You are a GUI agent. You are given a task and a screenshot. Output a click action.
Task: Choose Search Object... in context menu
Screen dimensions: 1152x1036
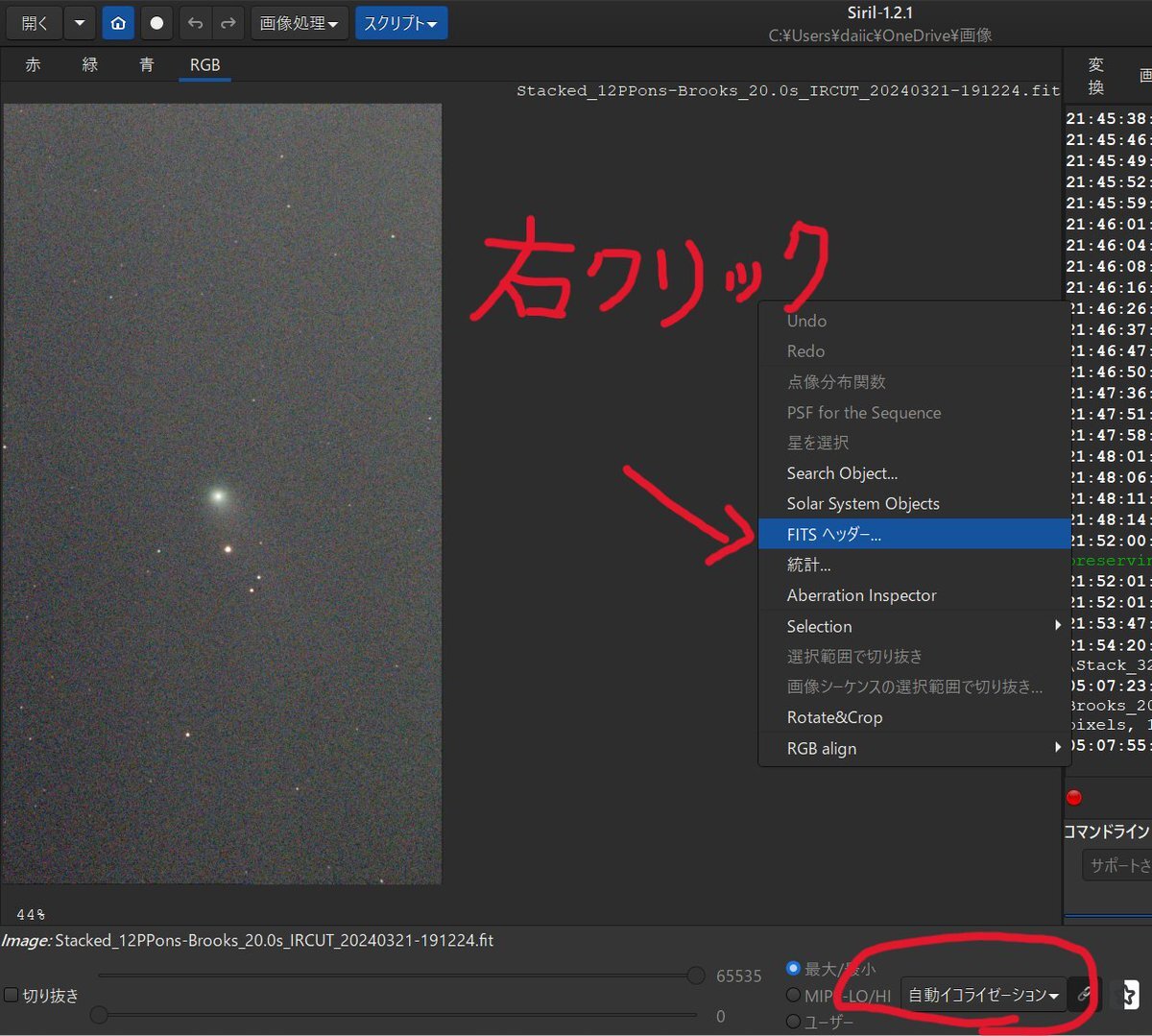click(x=914, y=472)
